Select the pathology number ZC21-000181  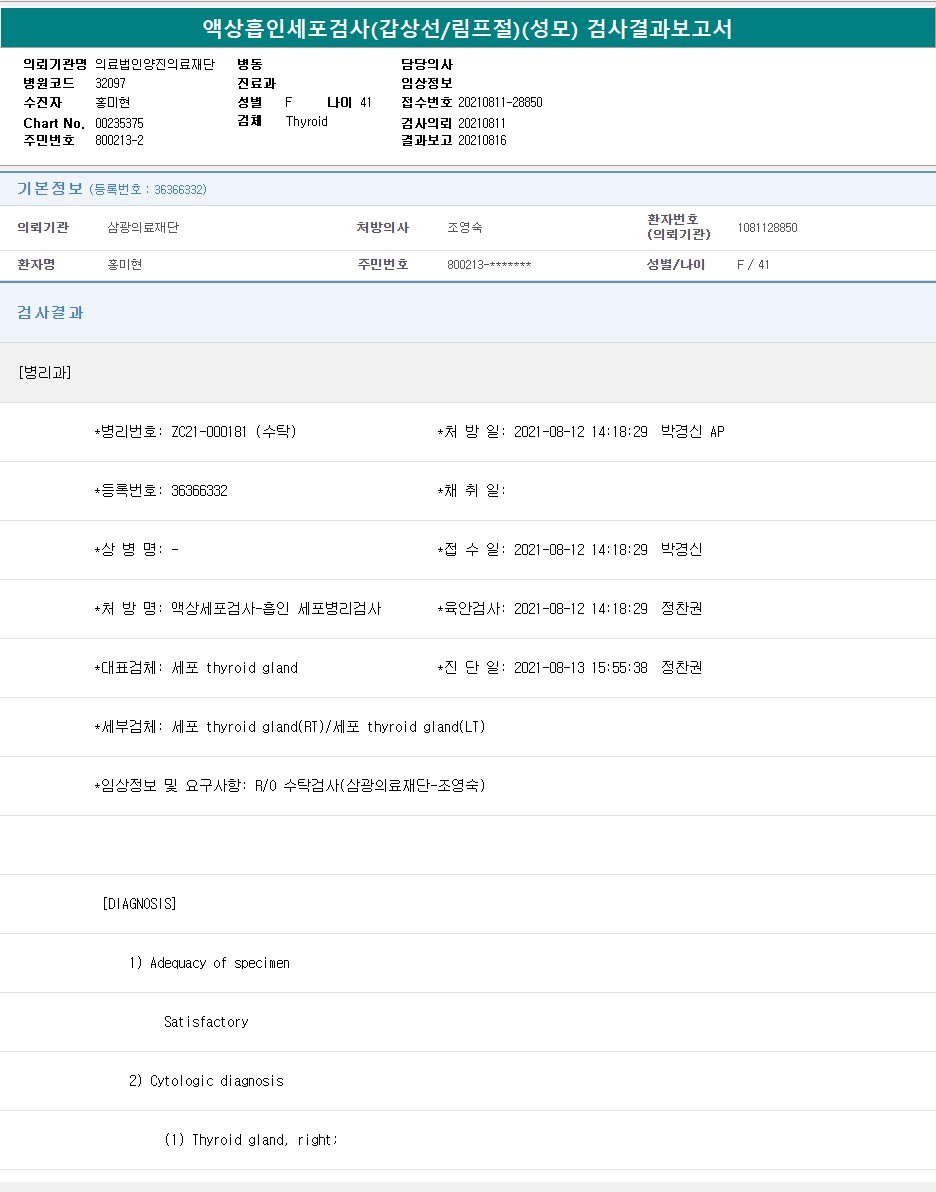click(210, 432)
